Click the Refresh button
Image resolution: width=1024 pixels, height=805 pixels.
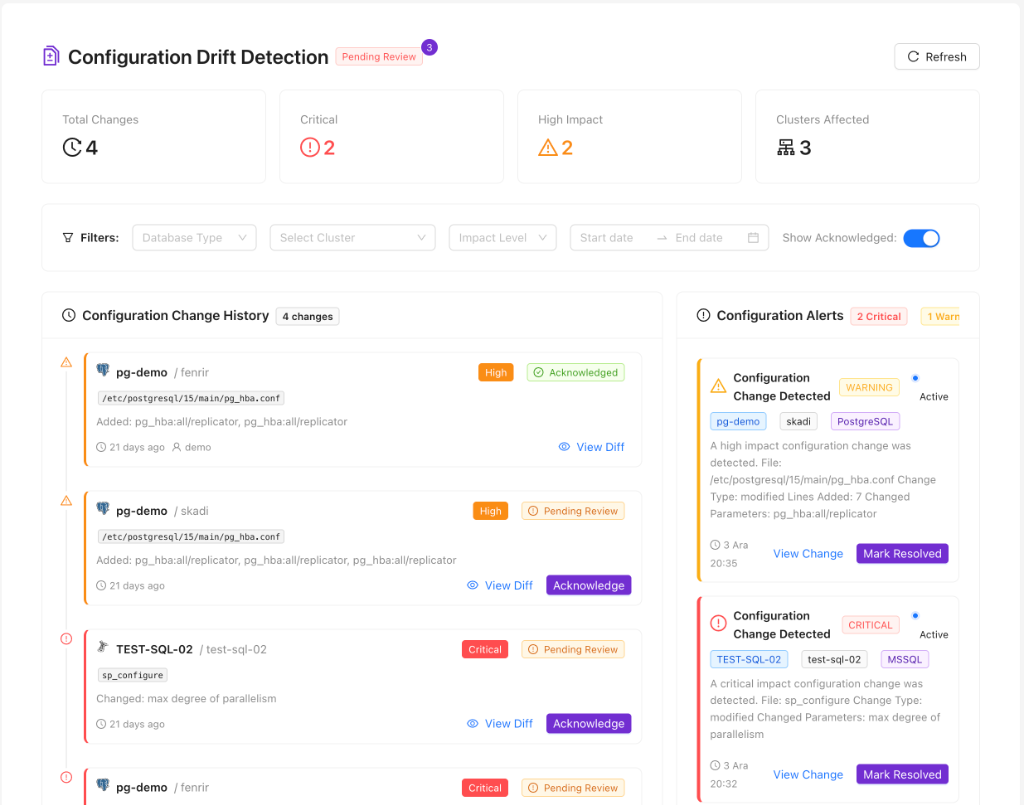click(936, 56)
